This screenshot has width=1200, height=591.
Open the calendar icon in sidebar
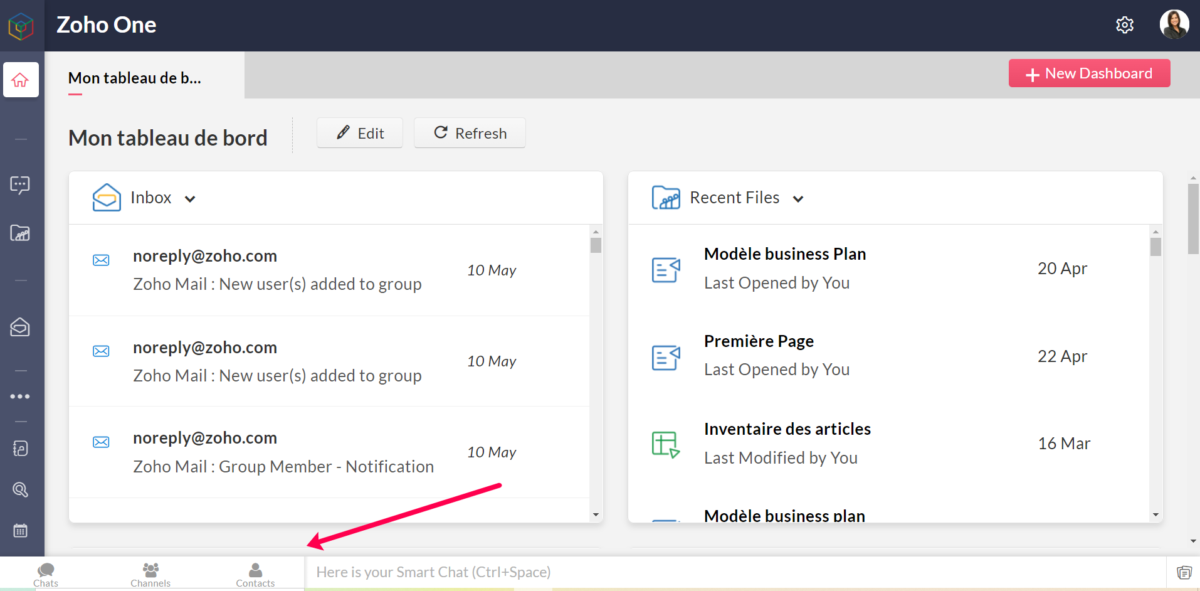click(x=20, y=531)
